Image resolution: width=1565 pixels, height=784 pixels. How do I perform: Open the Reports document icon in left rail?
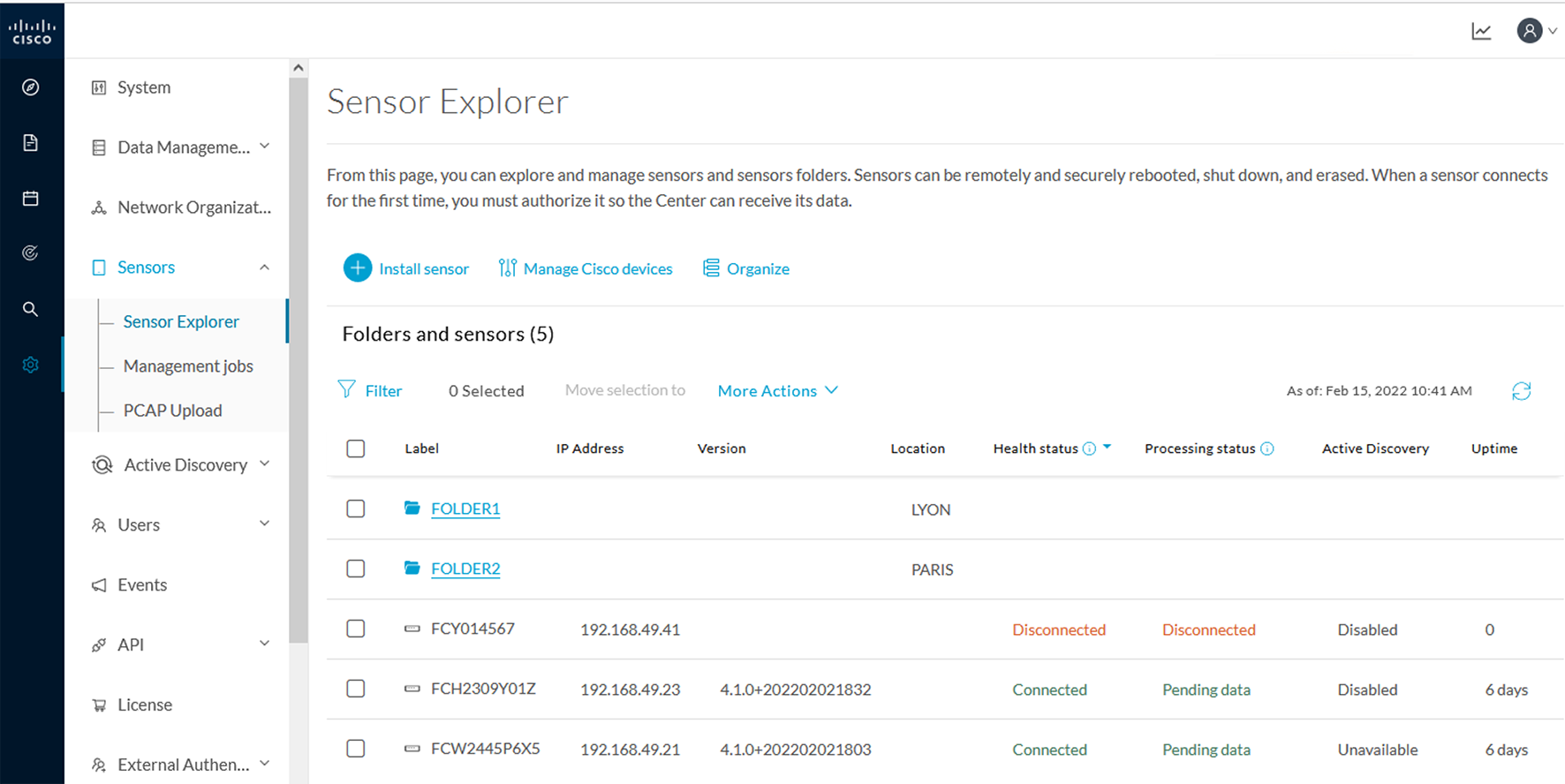31,143
